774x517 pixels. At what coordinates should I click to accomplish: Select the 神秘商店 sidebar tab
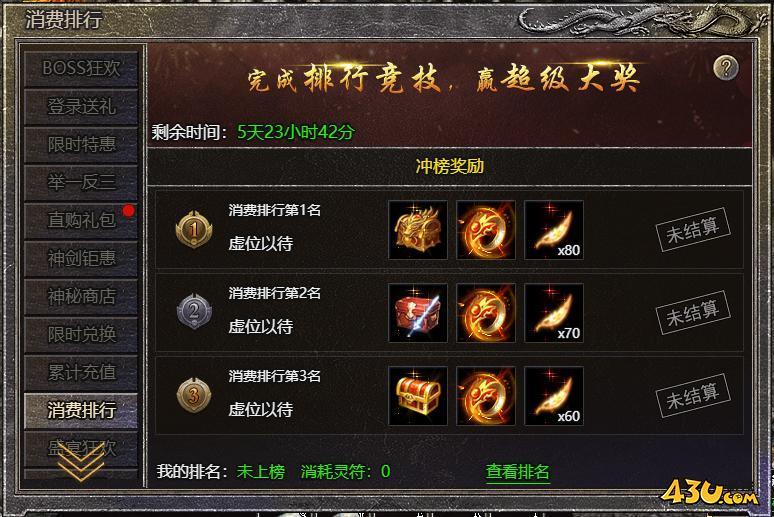point(81,296)
